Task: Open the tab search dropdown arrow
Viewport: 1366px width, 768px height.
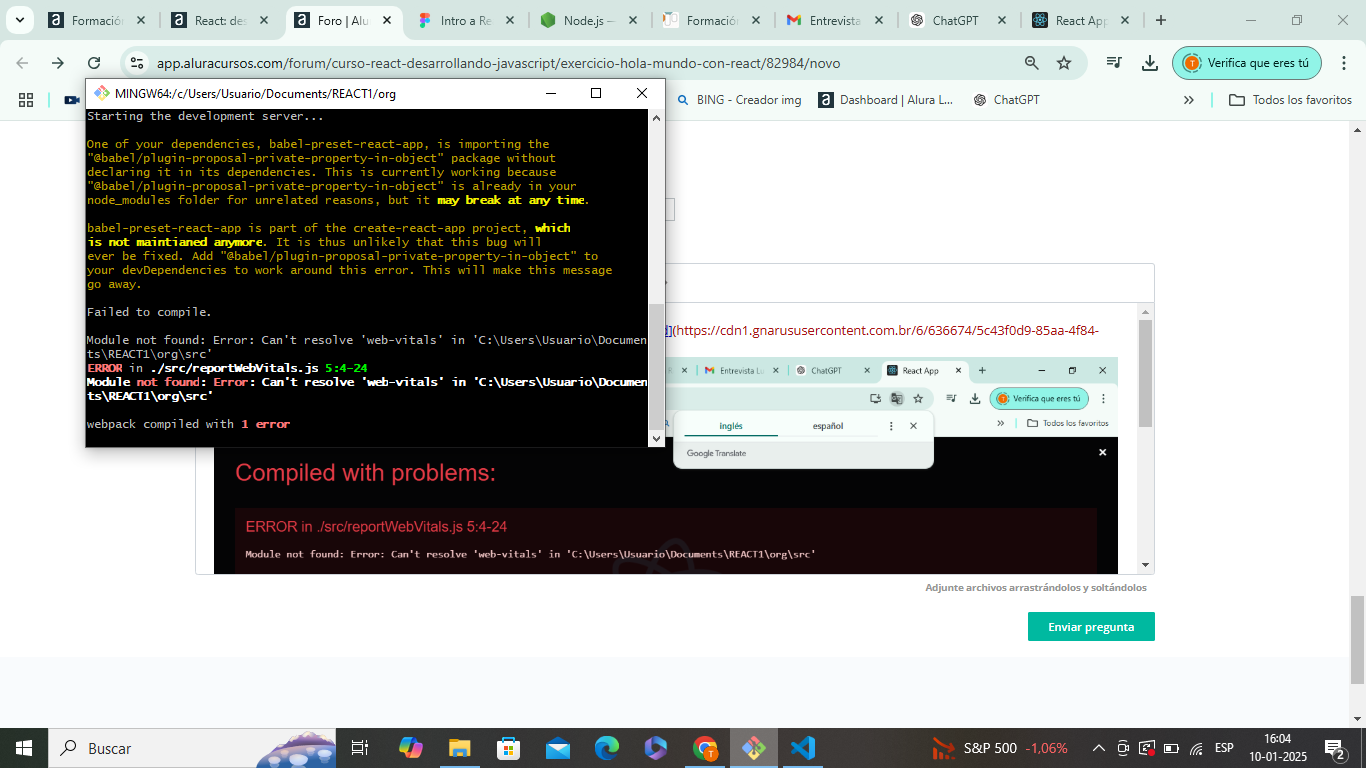Action: (19, 20)
